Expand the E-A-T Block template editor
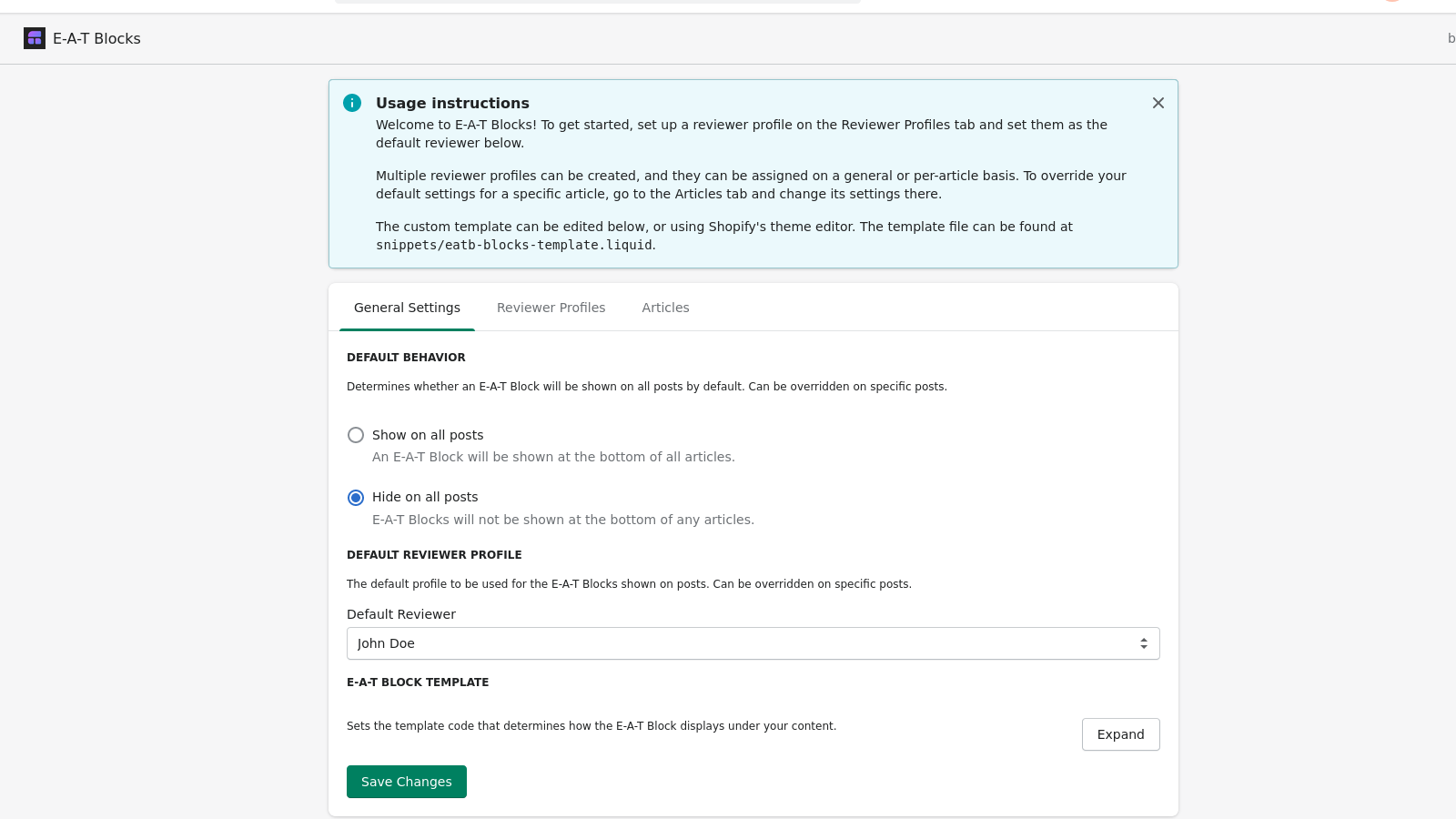This screenshot has height=819, width=1456. pyautogui.click(x=1120, y=734)
